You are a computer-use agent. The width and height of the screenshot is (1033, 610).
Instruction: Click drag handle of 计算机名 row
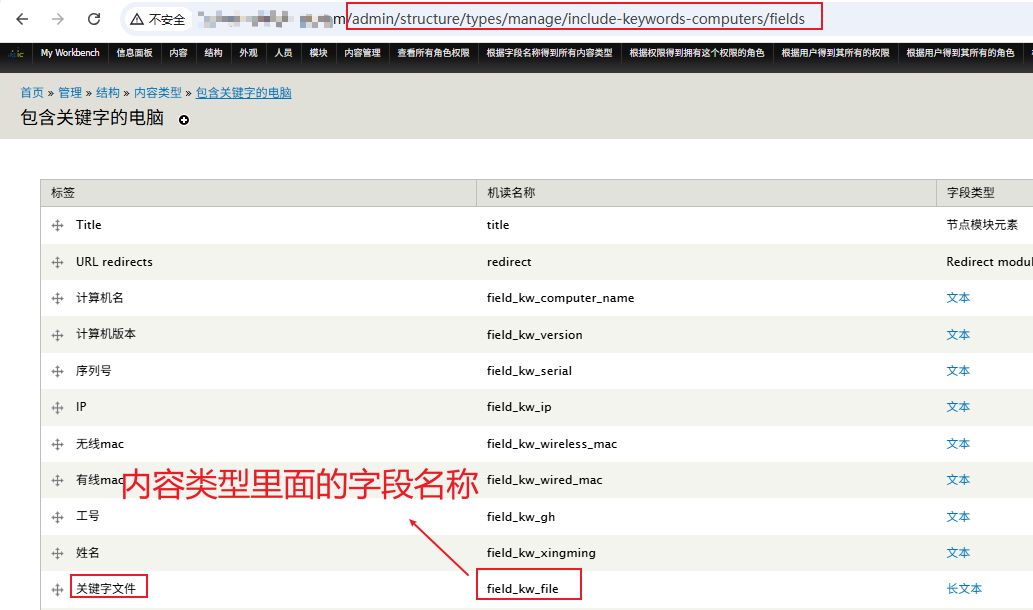[x=58, y=299]
